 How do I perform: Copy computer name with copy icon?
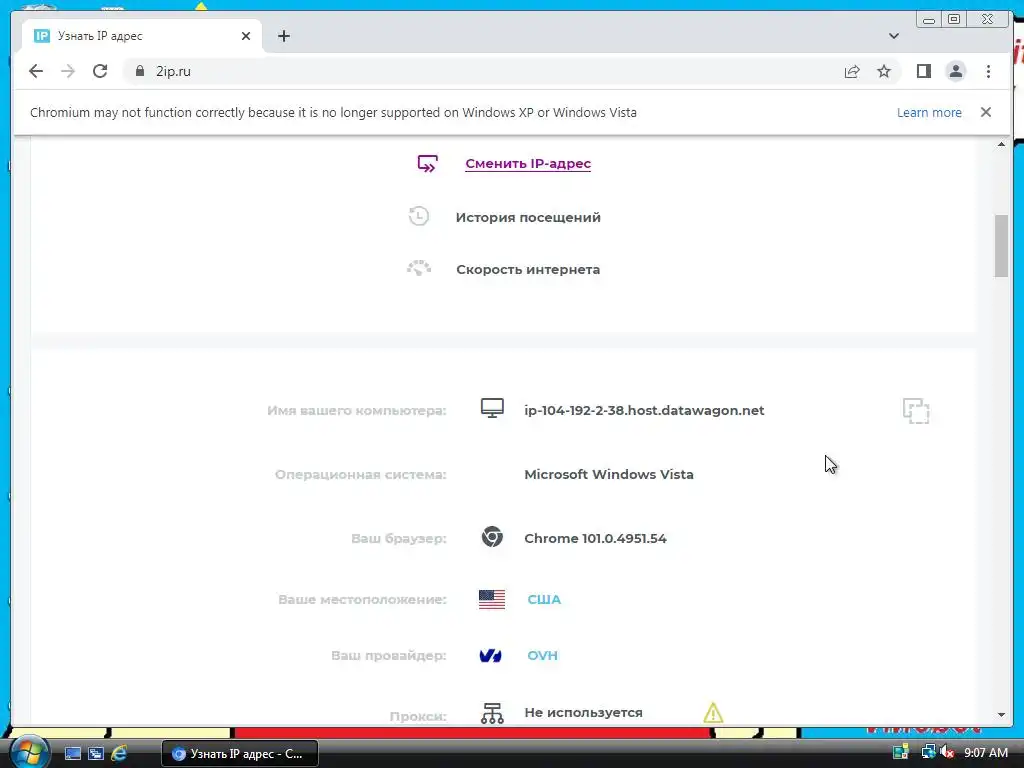point(916,411)
